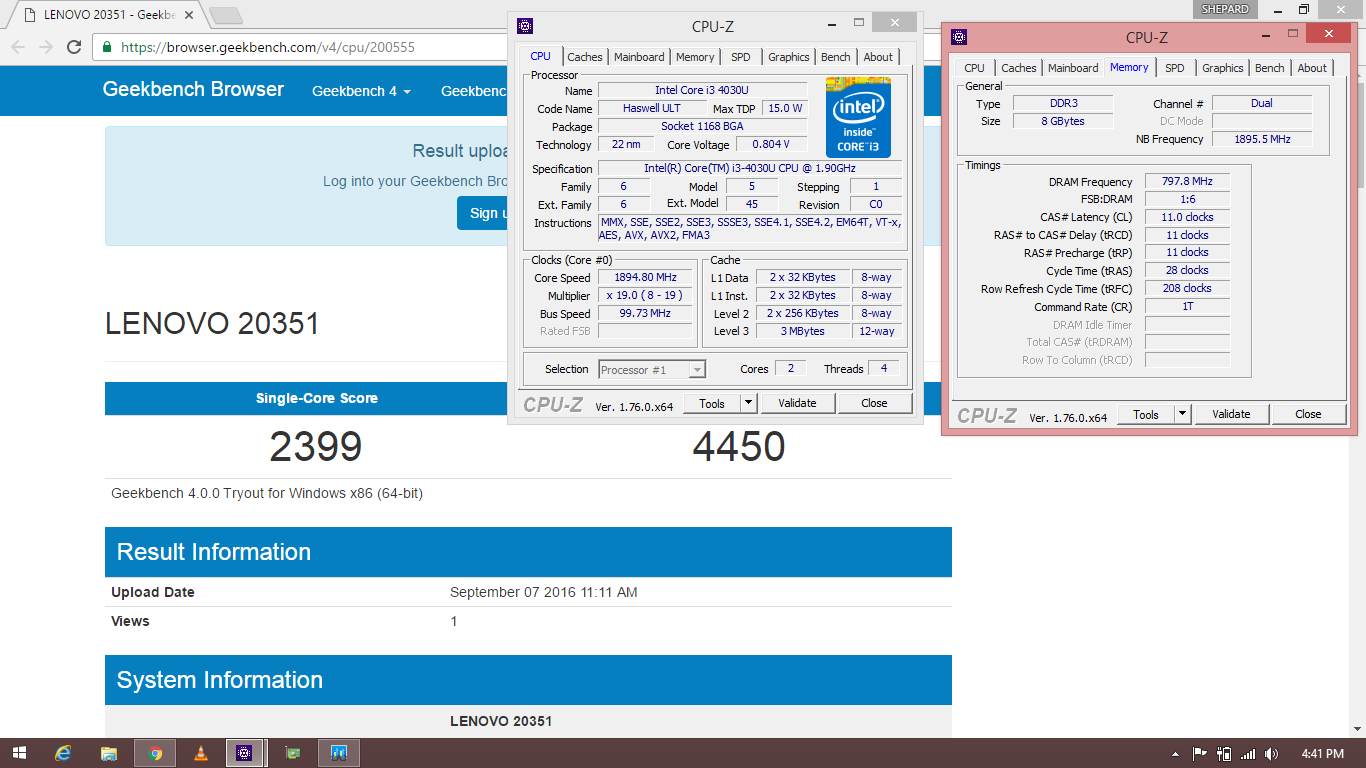The width and height of the screenshot is (1366, 768).
Task: Click Validate in CPU-Z Memory window
Action: click(1231, 414)
